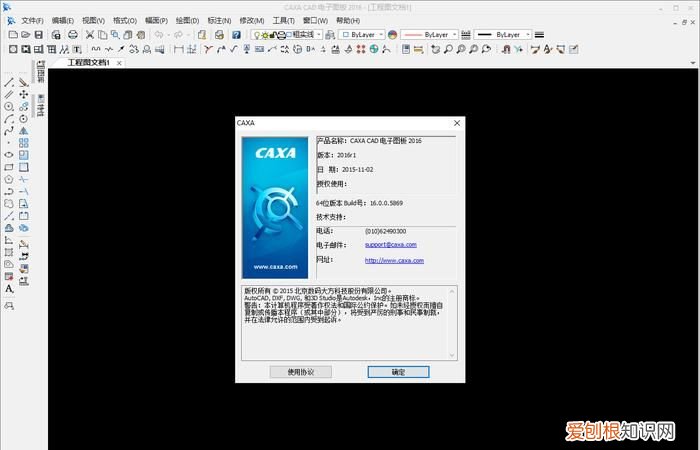Screen dimensions: 700x450
Task: Close the CAXA about dialog
Action: pyautogui.click(x=457, y=123)
